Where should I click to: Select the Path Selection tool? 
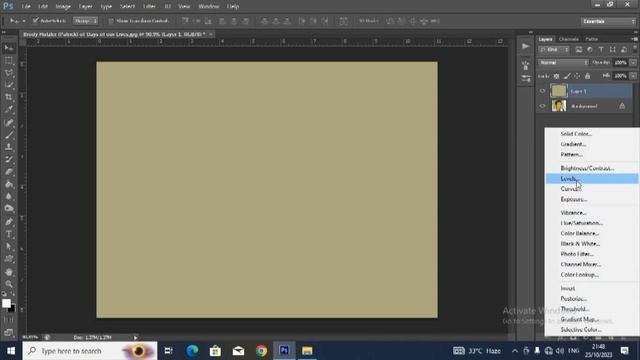pyautogui.click(x=9, y=247)
